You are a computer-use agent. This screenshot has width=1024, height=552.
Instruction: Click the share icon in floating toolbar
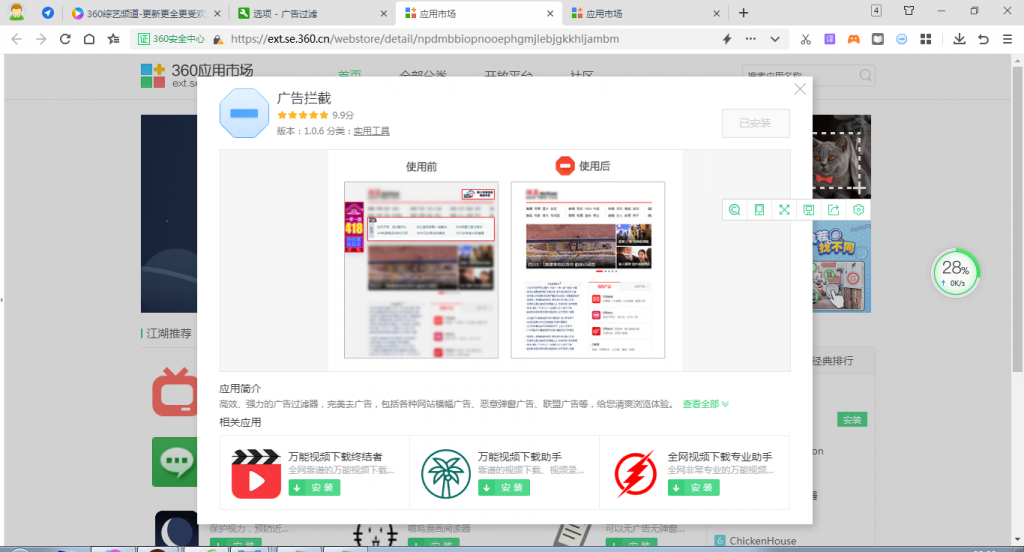[x=834, y=210]
